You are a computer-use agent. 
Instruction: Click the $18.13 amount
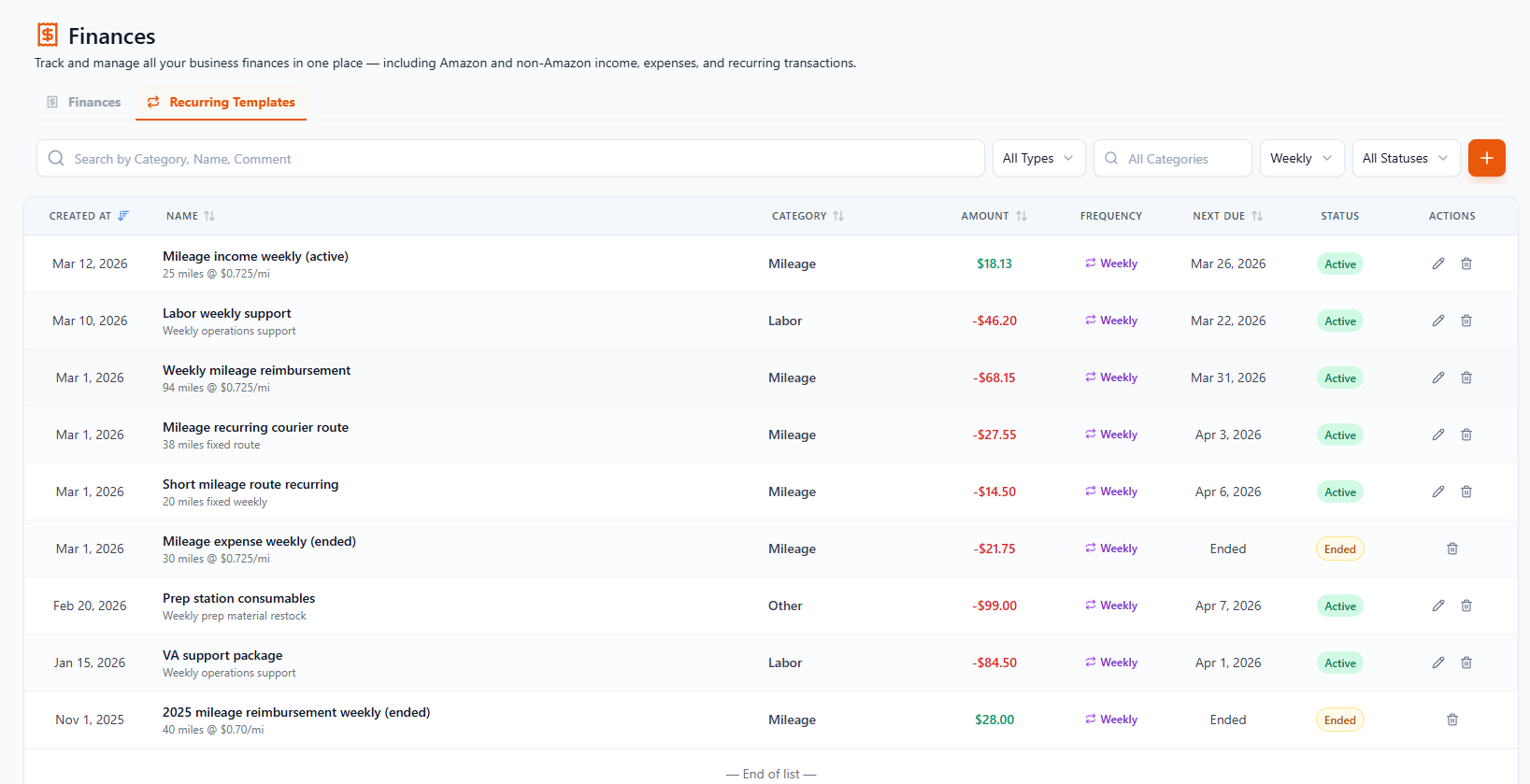[x=994, y=264]
